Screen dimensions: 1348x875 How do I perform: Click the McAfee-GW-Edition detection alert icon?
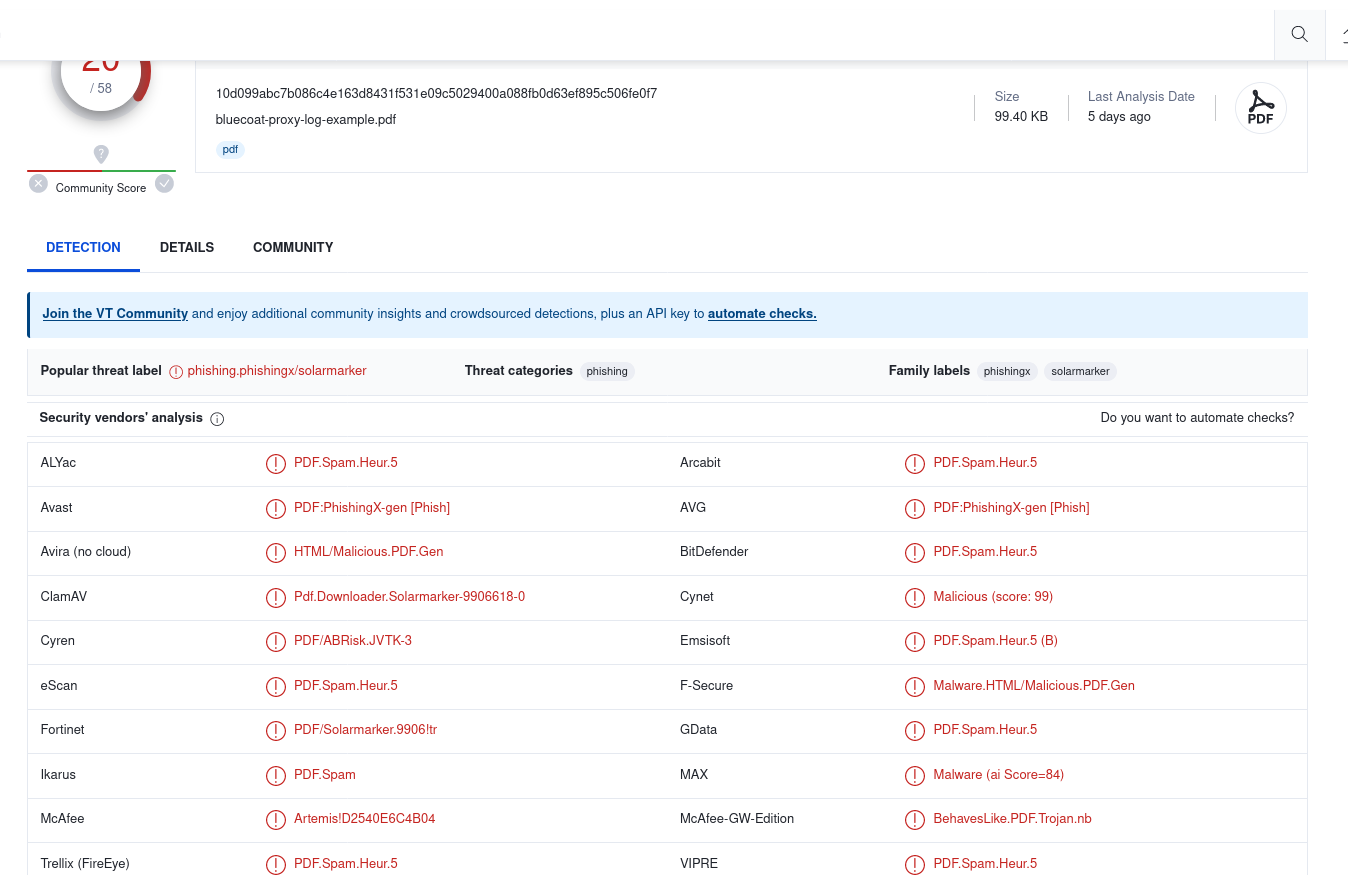pos(914,819)
